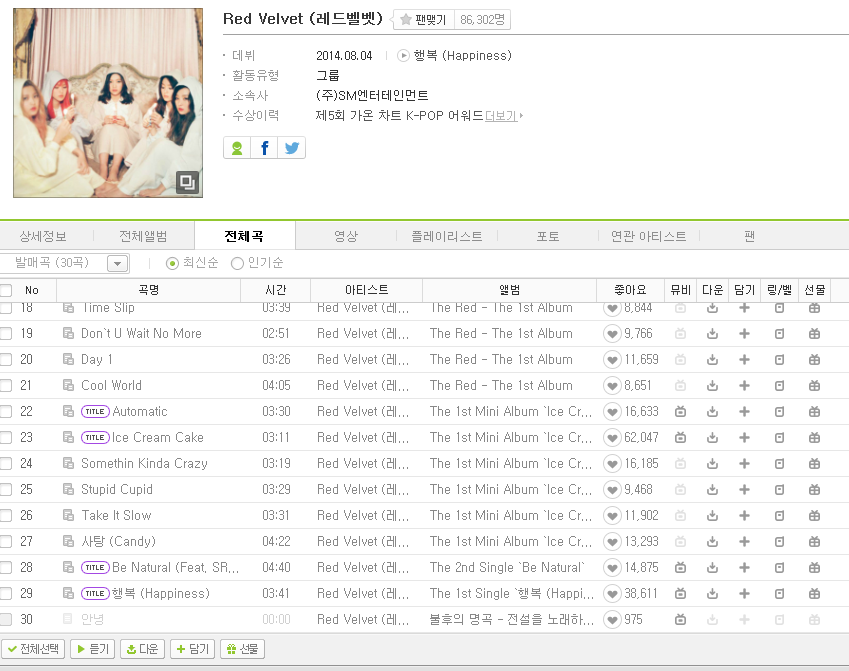Click the Facebook share icon
The image size is (849, 671).
click(264, 148)
